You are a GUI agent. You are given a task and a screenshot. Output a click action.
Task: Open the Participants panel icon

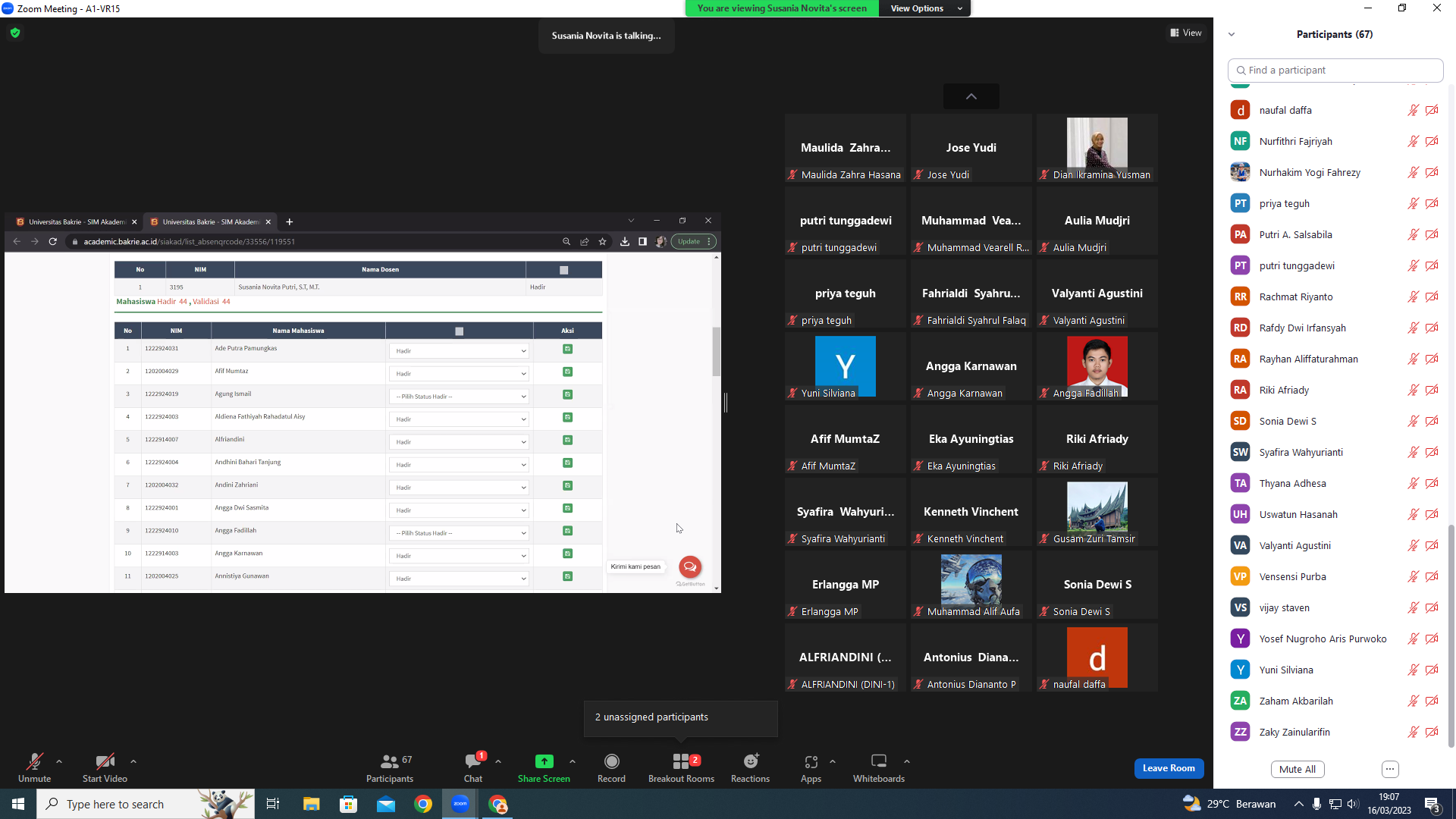390,761
